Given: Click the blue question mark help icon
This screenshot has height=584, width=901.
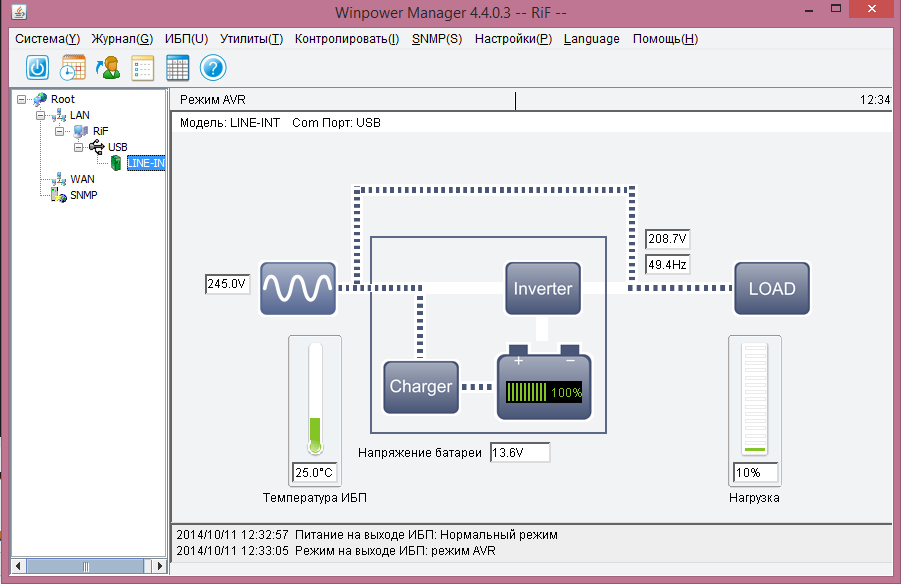Looking at the screenshot, I should tap(213, 68).
